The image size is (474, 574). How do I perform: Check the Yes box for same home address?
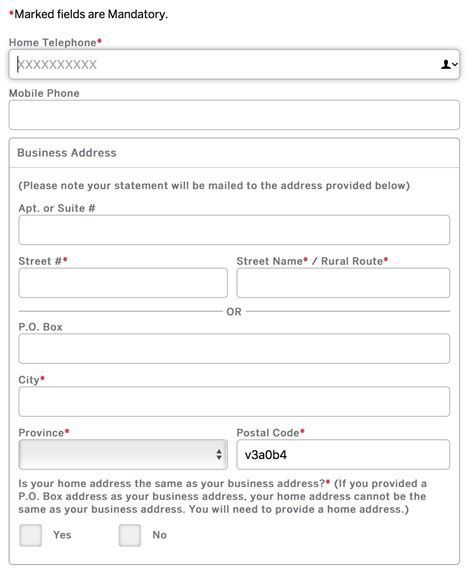click(x=30, y=535)
